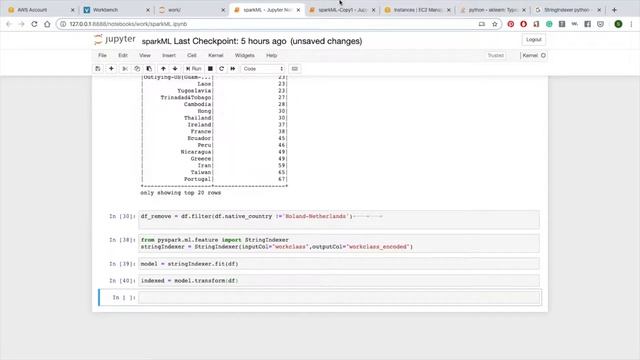
Task: Rename notebook by clicking sparkML title
Action: pos(156,41)
